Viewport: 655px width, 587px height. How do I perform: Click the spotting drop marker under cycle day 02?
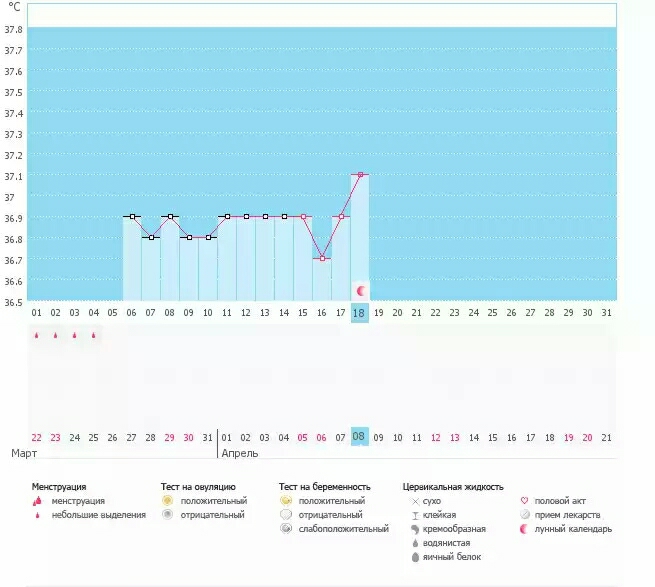[x=56, y=335]
